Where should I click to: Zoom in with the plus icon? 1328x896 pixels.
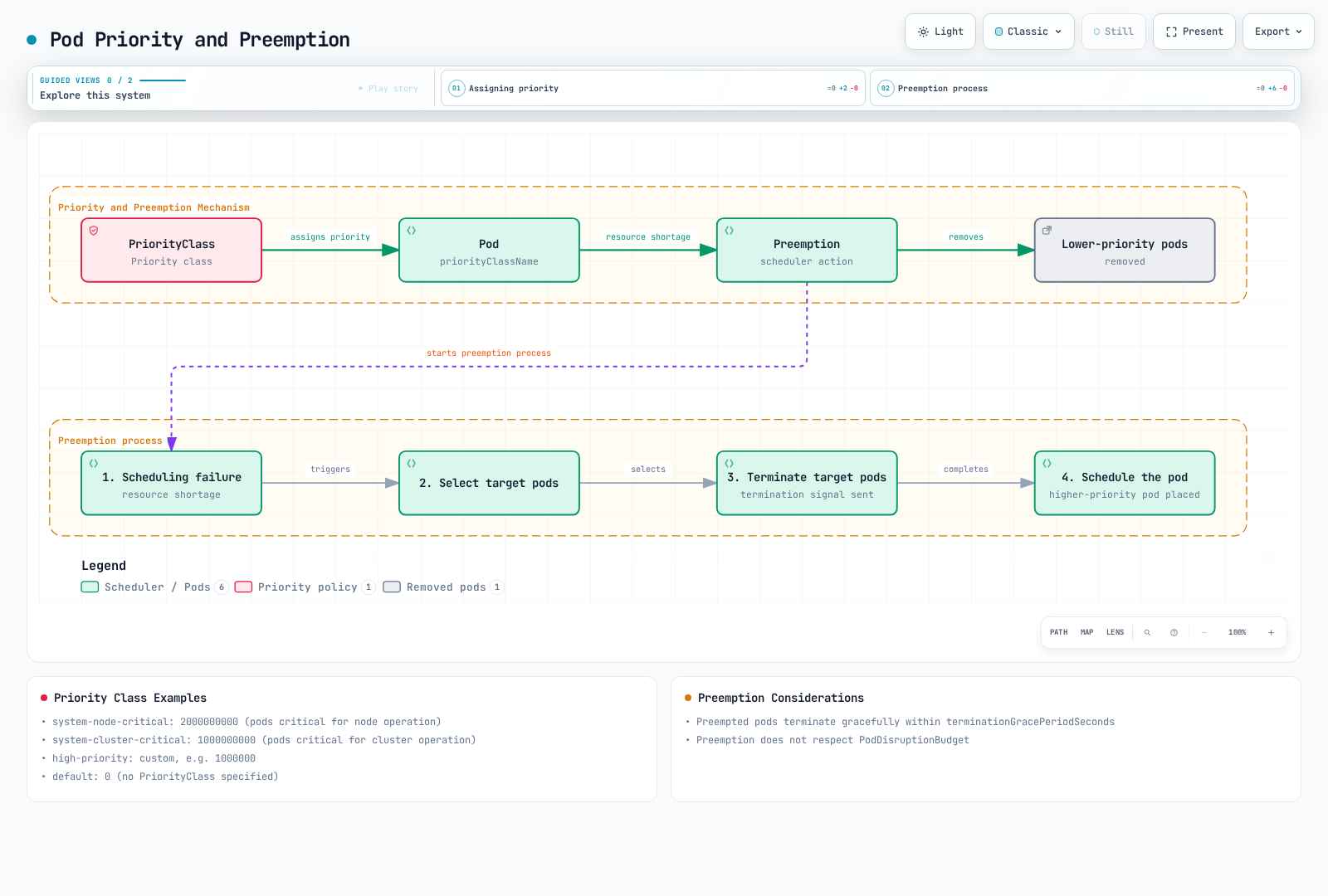[x=1271, y=632]
